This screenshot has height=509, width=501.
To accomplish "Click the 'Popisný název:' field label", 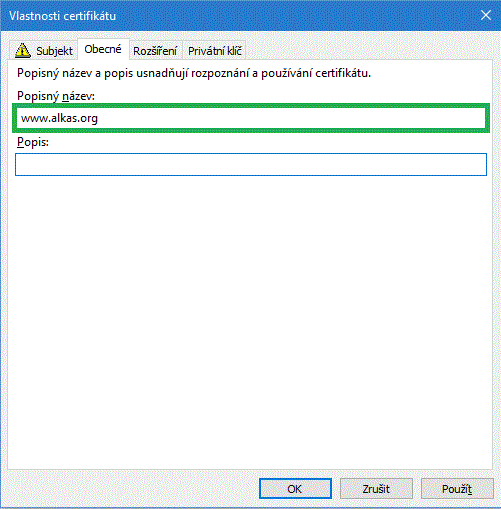I will (56, 96).
